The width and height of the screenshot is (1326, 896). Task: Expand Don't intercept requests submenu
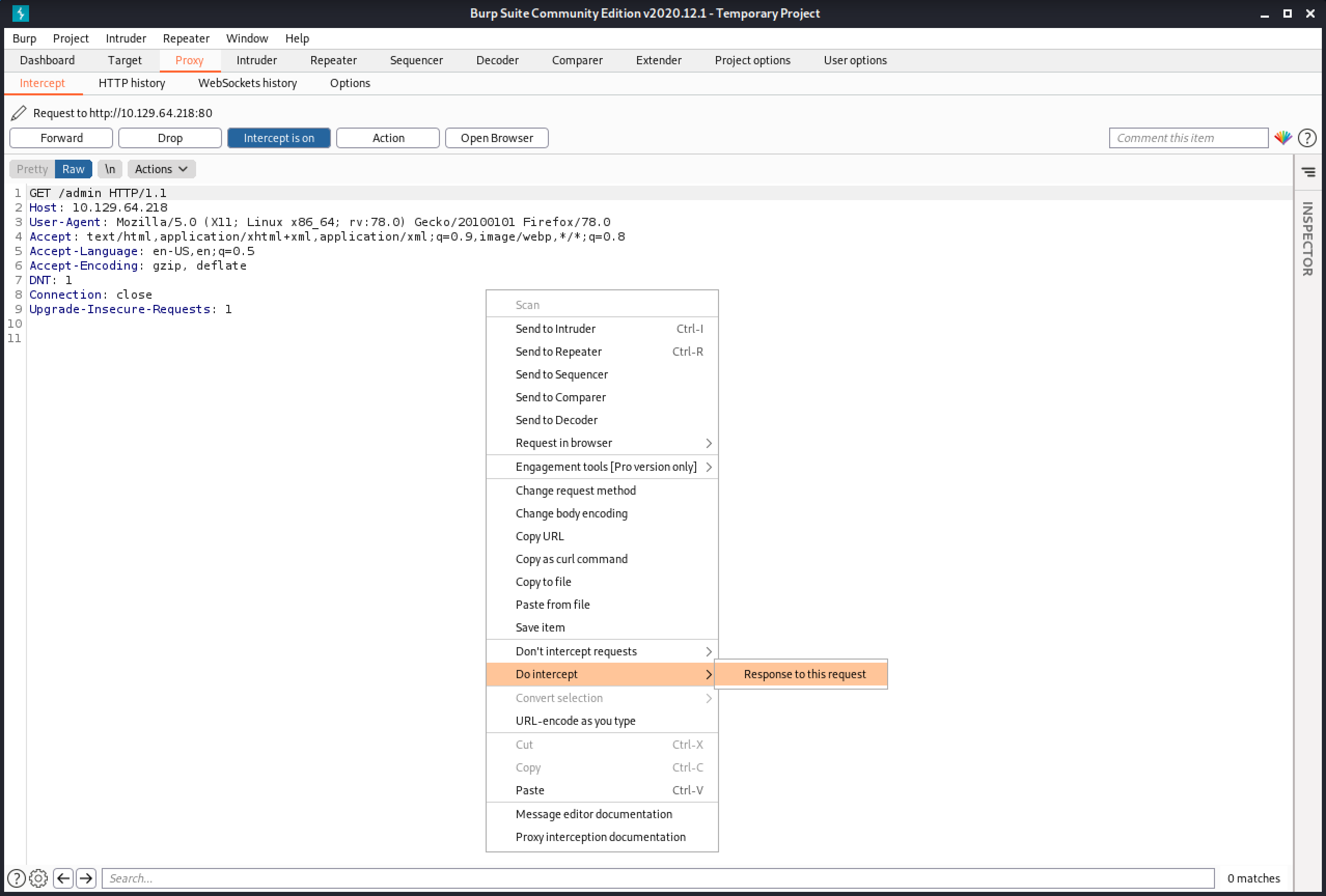[x=601, y=651]
